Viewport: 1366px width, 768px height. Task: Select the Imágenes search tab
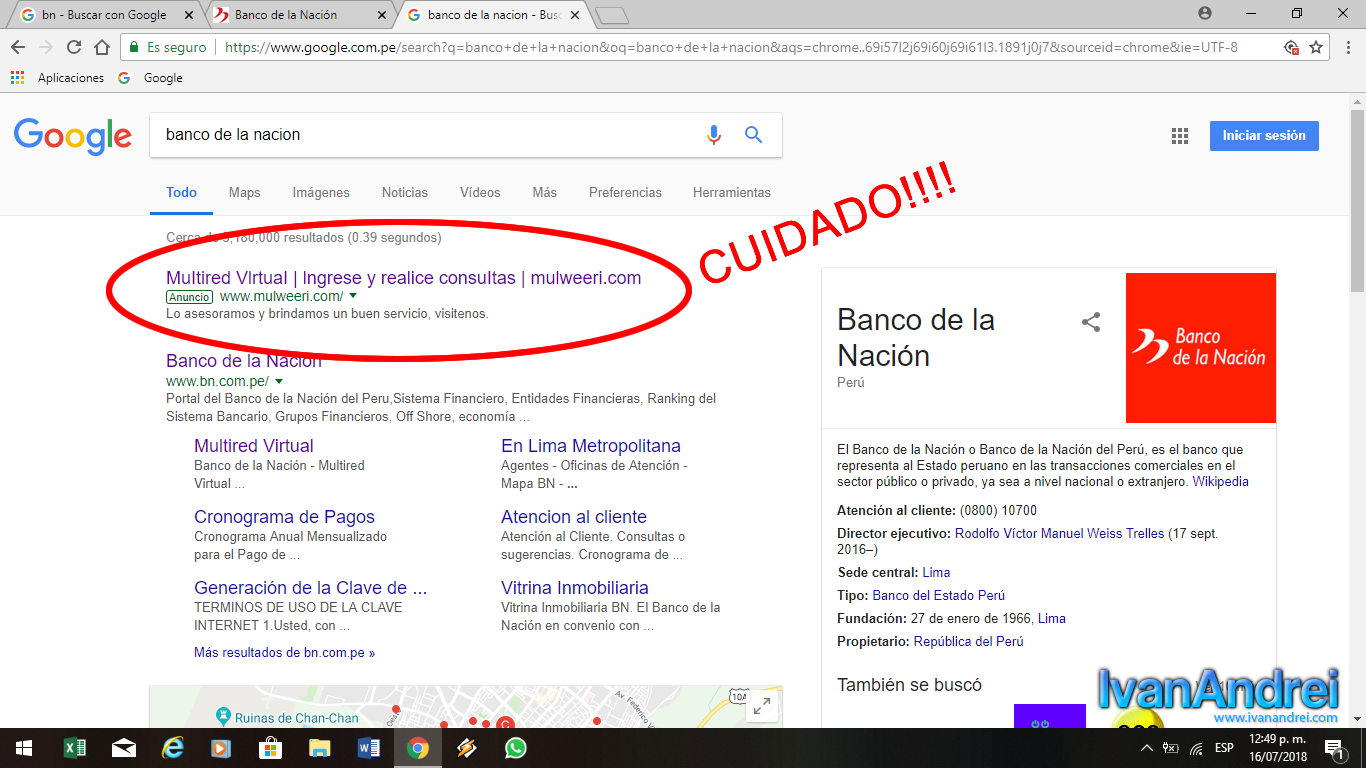tap(321, 192)
